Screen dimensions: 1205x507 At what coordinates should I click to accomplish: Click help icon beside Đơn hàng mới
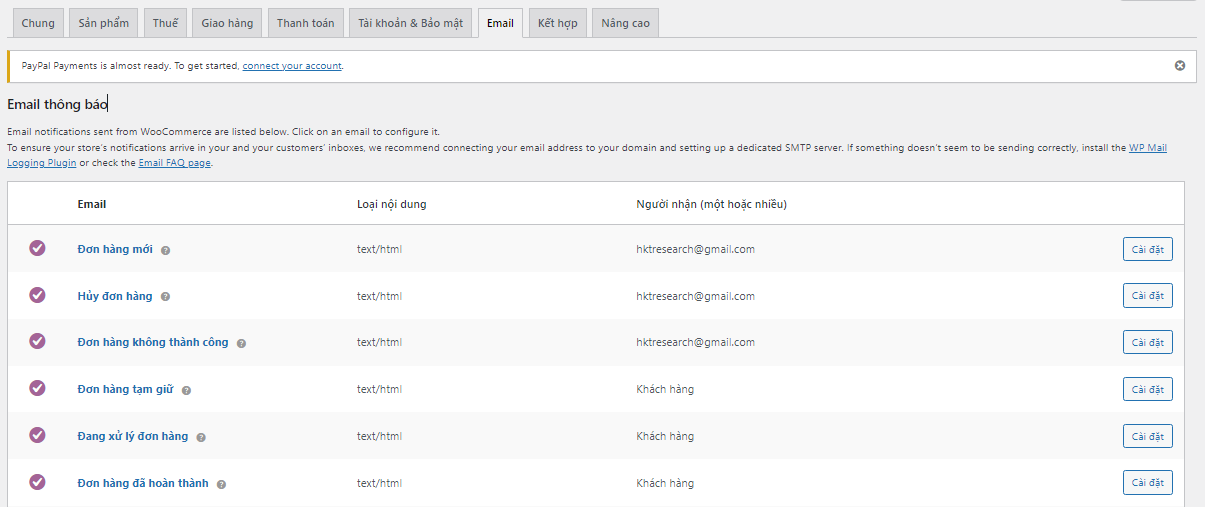166,250
